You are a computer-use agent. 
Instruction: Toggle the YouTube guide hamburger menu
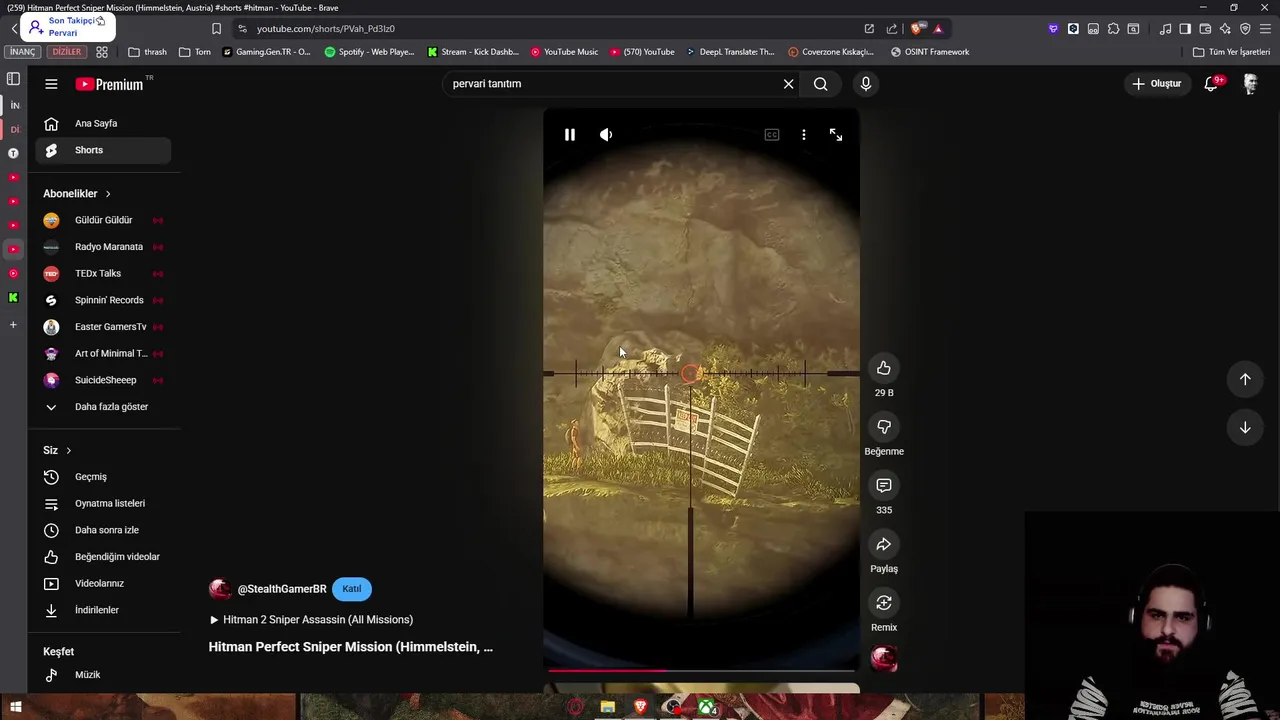[51, 84]
